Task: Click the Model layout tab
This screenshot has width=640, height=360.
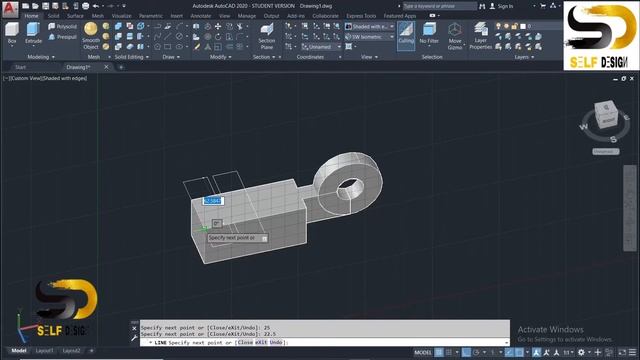Action: (x=19, y=351)
